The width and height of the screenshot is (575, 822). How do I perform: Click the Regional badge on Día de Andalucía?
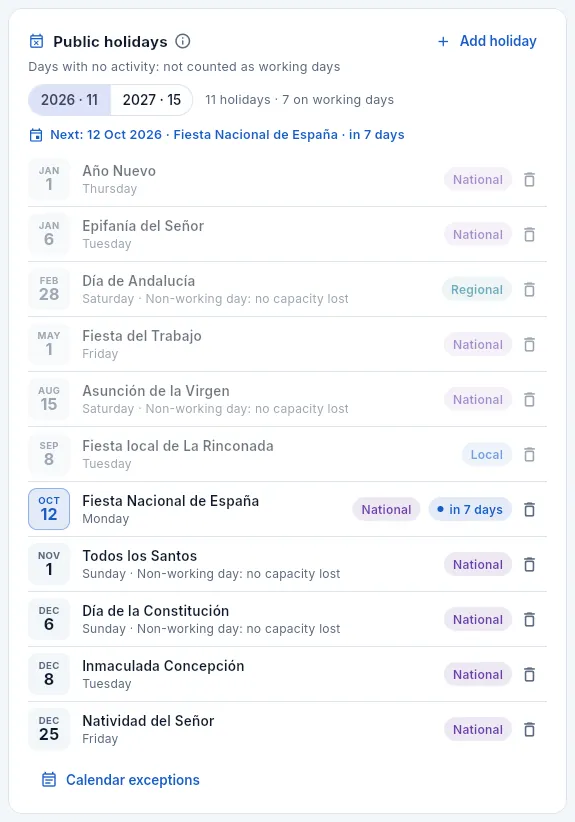[x=477, y=289]
